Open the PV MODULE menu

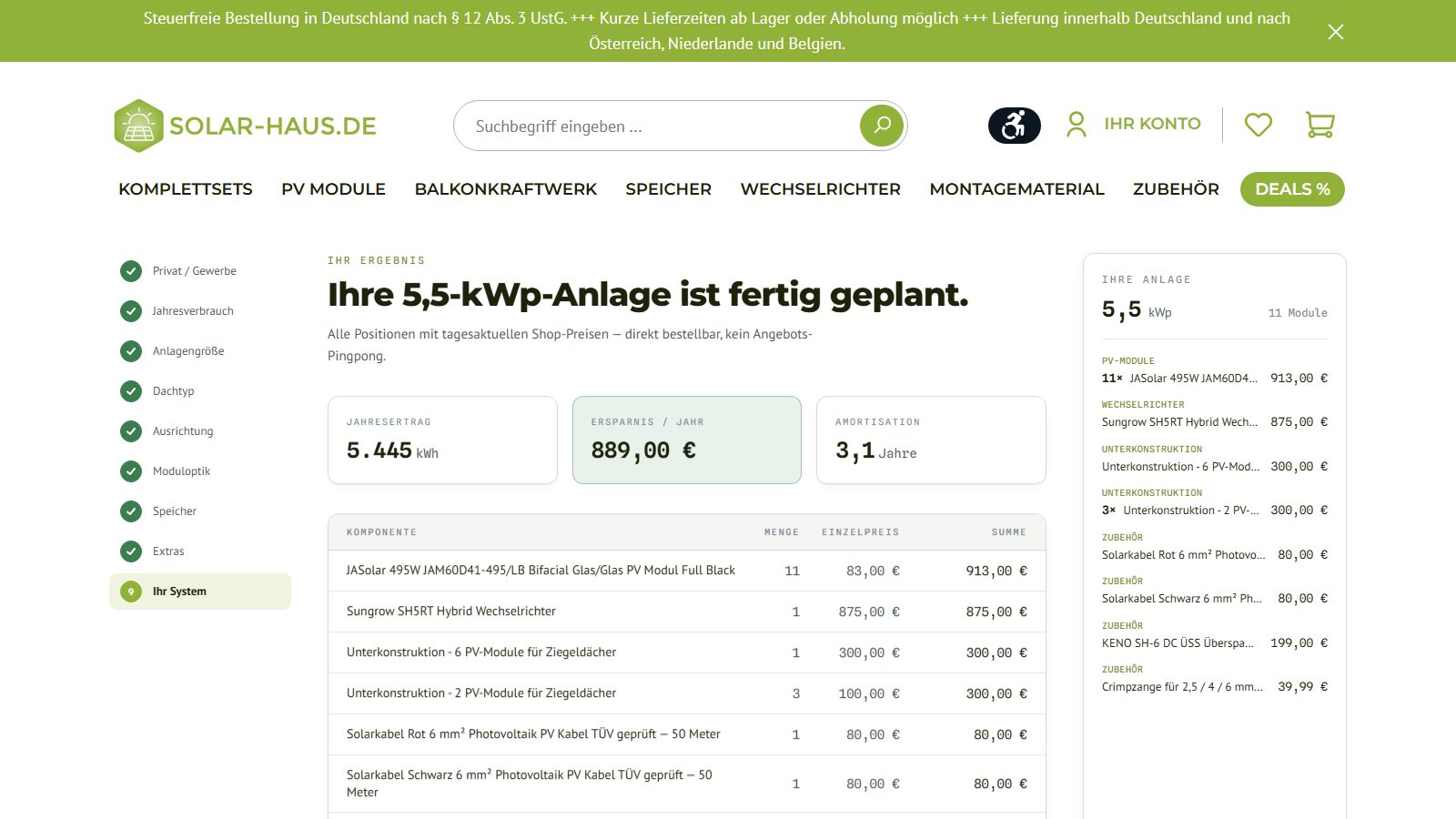tap(333, 189)
